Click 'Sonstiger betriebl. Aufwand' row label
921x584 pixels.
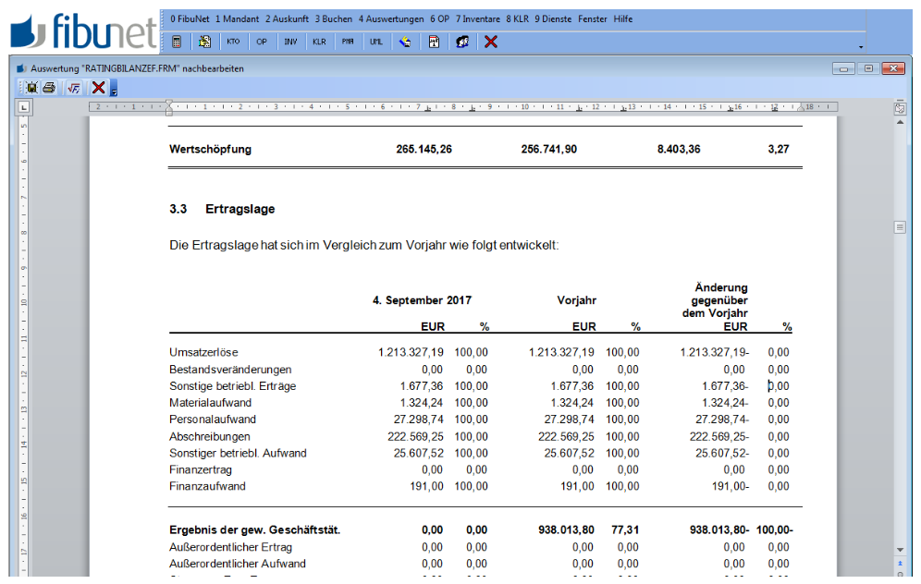(238, 453)
